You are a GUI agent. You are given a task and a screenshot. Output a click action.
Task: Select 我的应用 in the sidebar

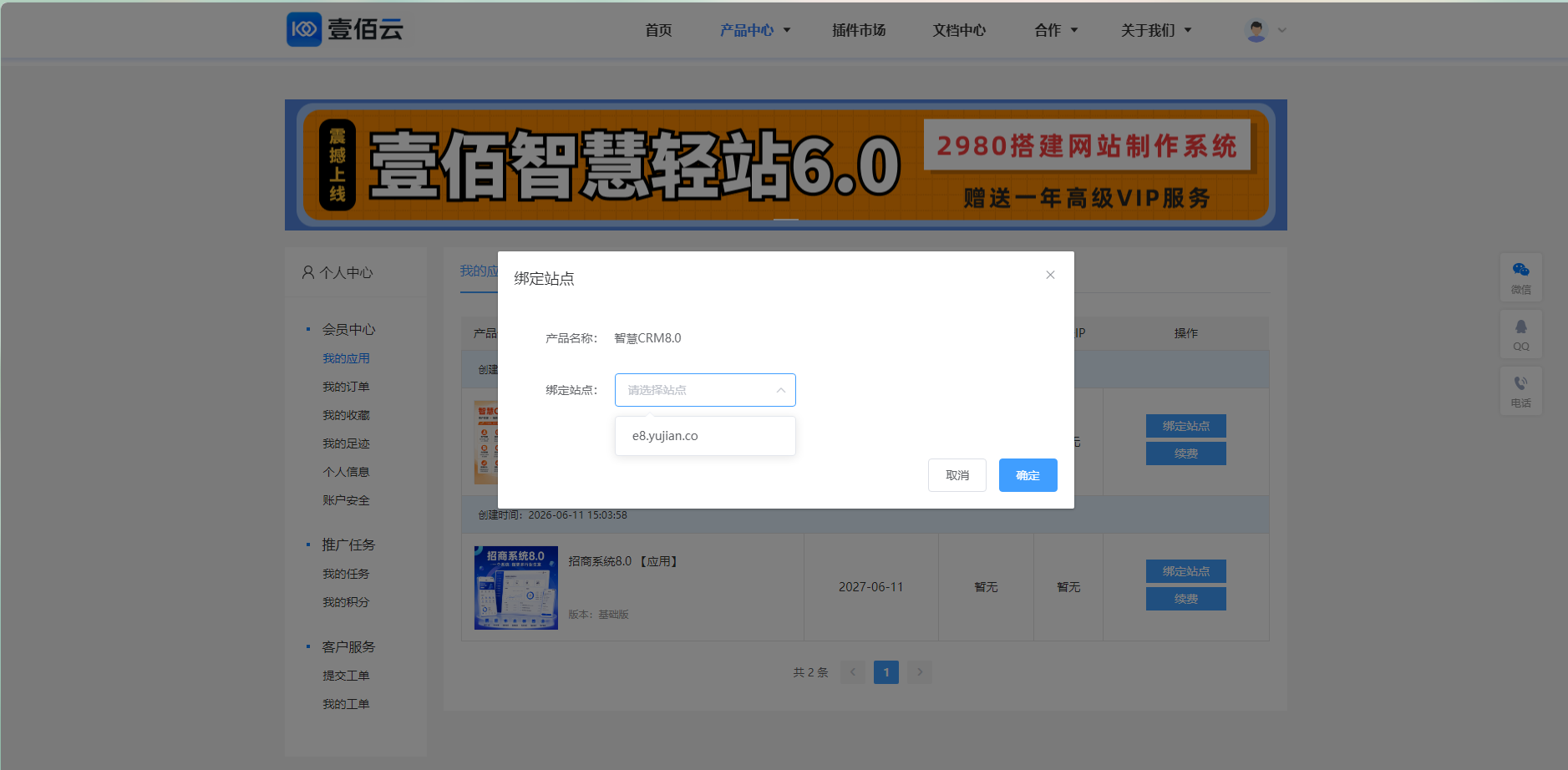click(346, 358)
